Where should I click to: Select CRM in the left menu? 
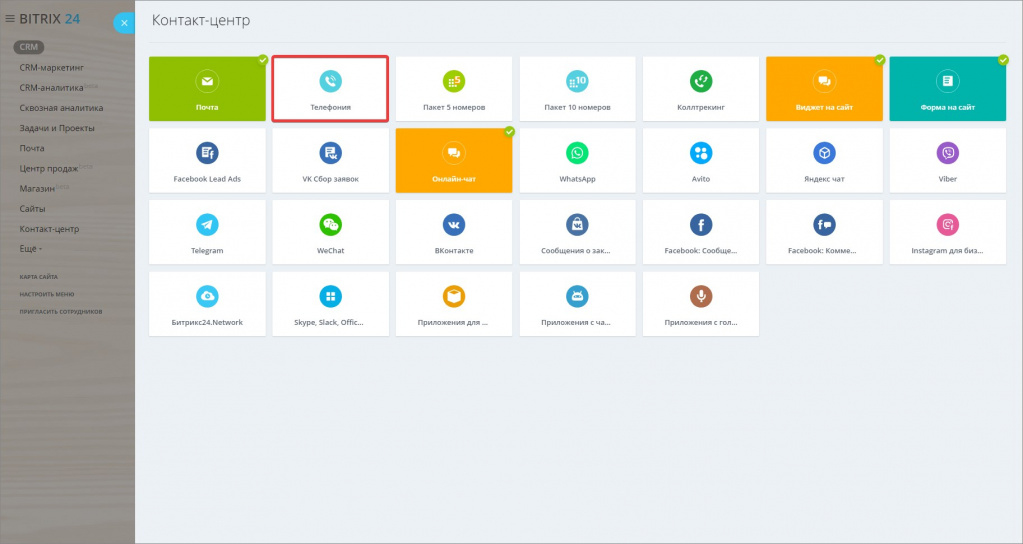tap(29, 47)
